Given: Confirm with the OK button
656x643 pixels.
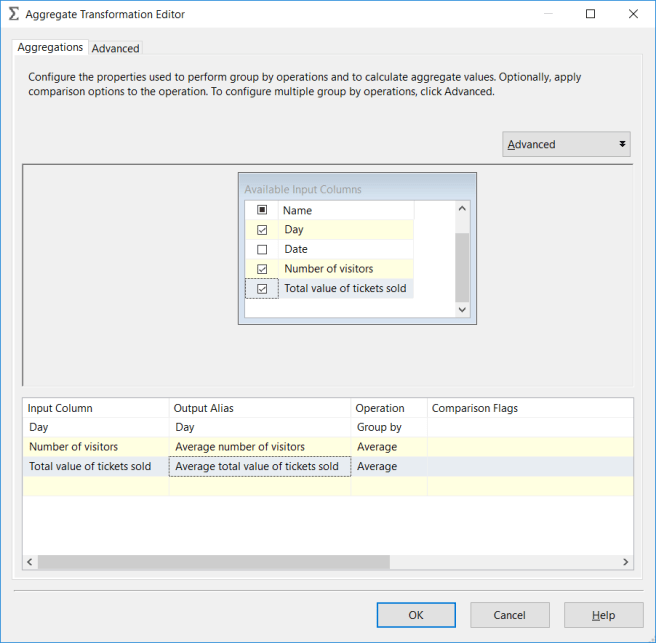Looking at the screenshot, I should click(416, 615).
